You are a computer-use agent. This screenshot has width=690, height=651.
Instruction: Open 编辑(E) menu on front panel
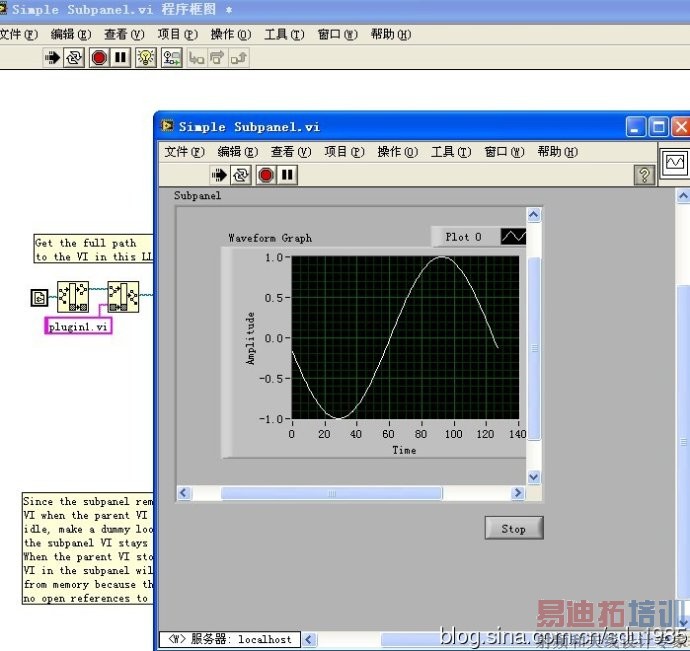[x=238, y=152]
